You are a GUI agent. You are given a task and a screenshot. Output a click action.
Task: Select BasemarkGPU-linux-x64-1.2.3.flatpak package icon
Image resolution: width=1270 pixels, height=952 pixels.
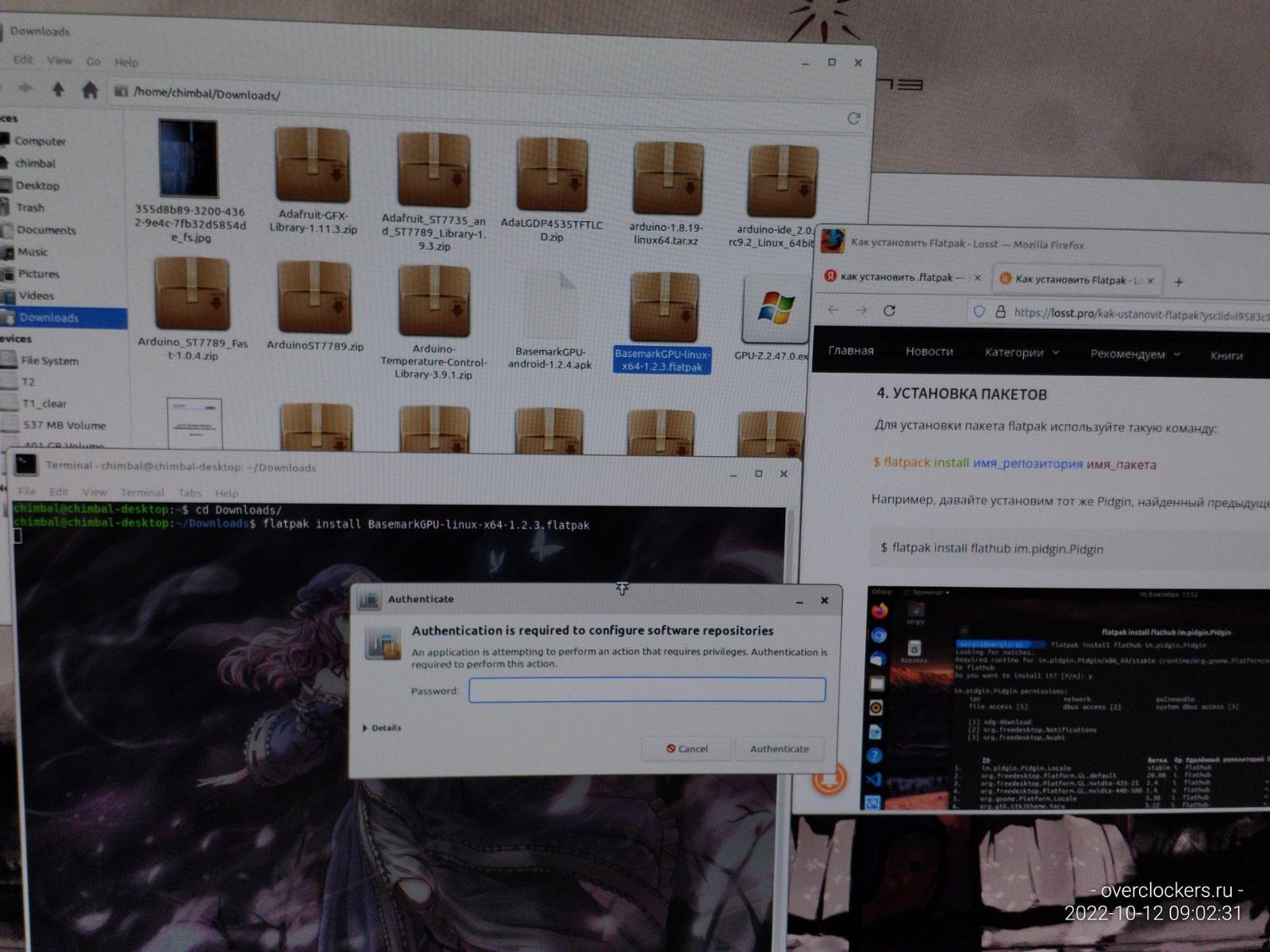click(x=664, y=308)
